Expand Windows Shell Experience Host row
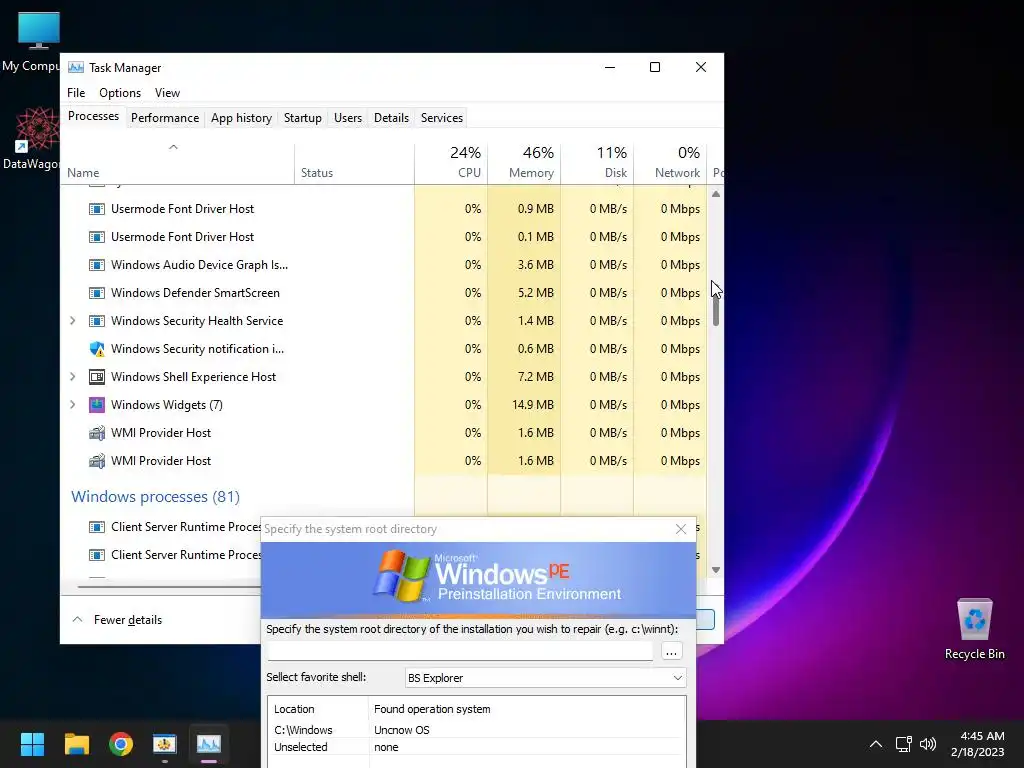The image size is (1024, 768). point(72,377)
